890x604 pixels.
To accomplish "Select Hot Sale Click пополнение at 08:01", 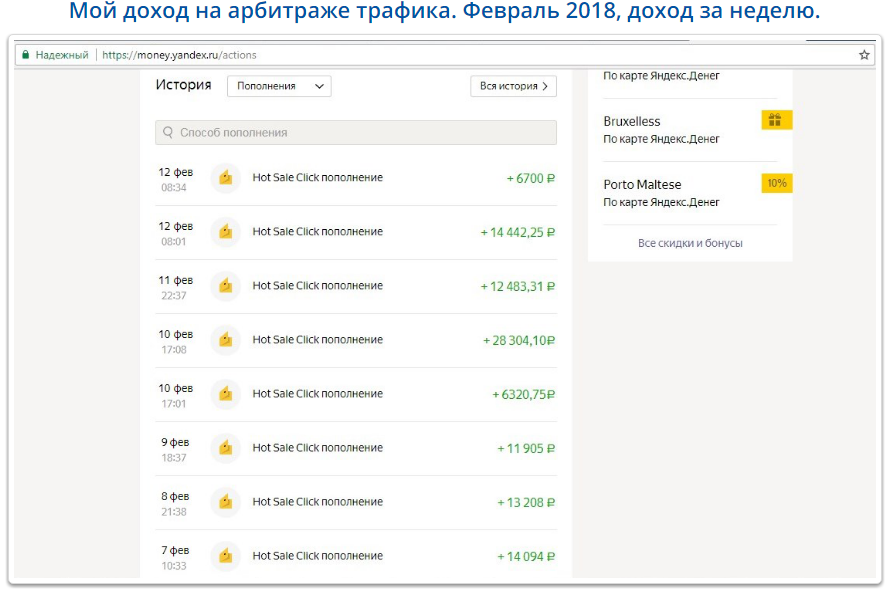I will 317,232.
